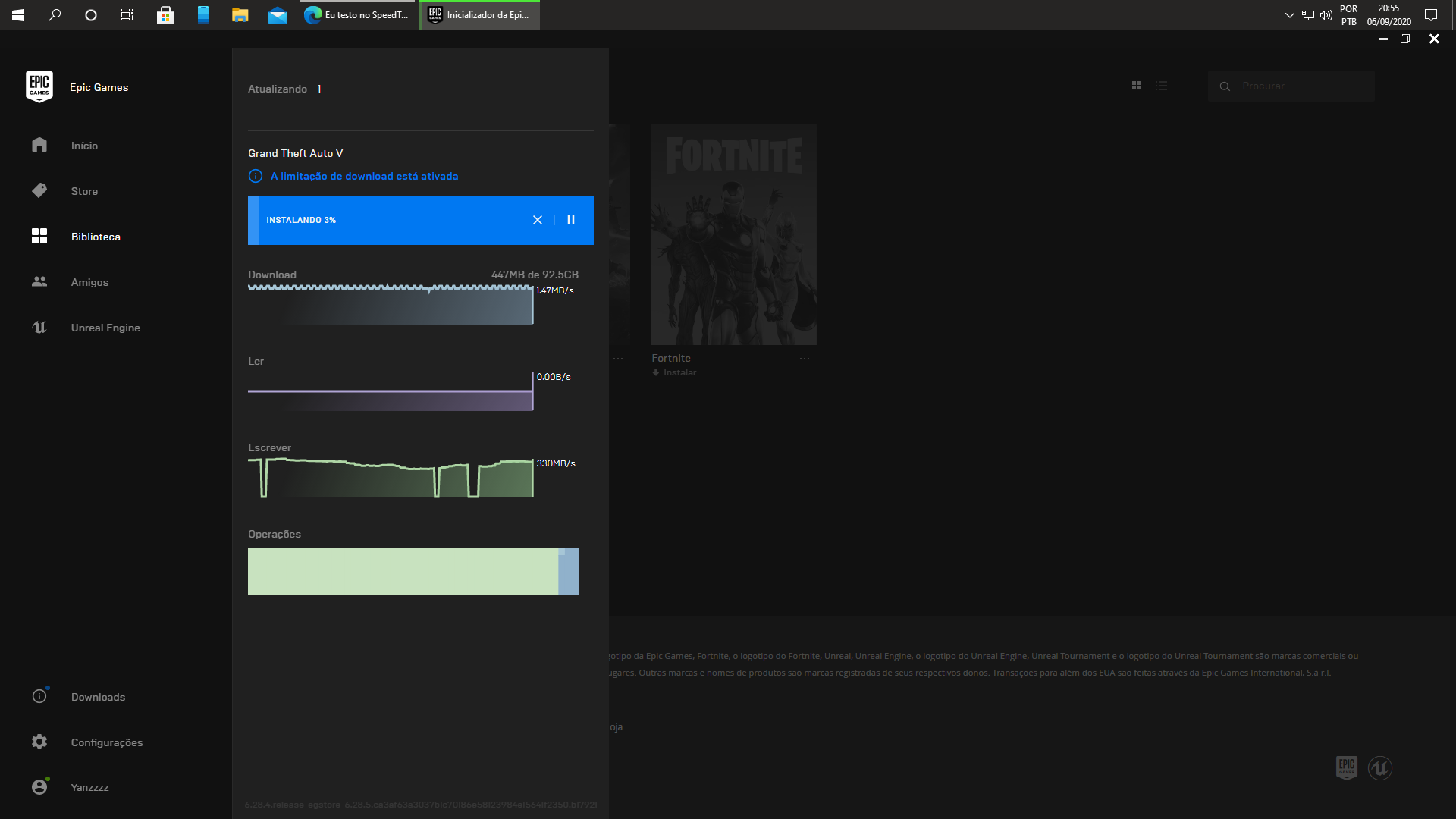Image resolution: width=1456 pixels, height=819 pixels.
Task: Click the Início house icon
Action: [x=39, y=145]
